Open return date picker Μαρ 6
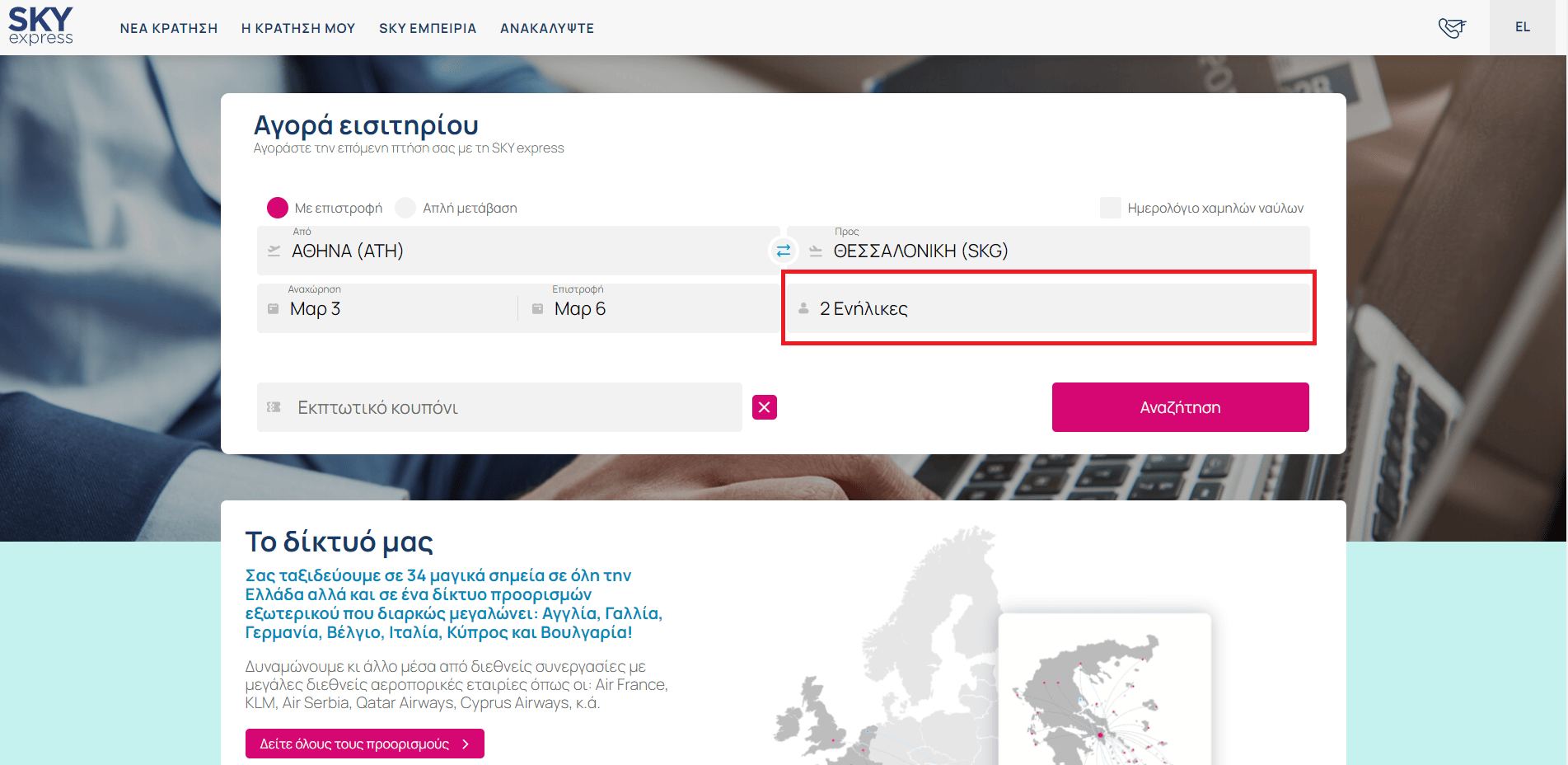1568x765 pixels. [x=650, y=308]
